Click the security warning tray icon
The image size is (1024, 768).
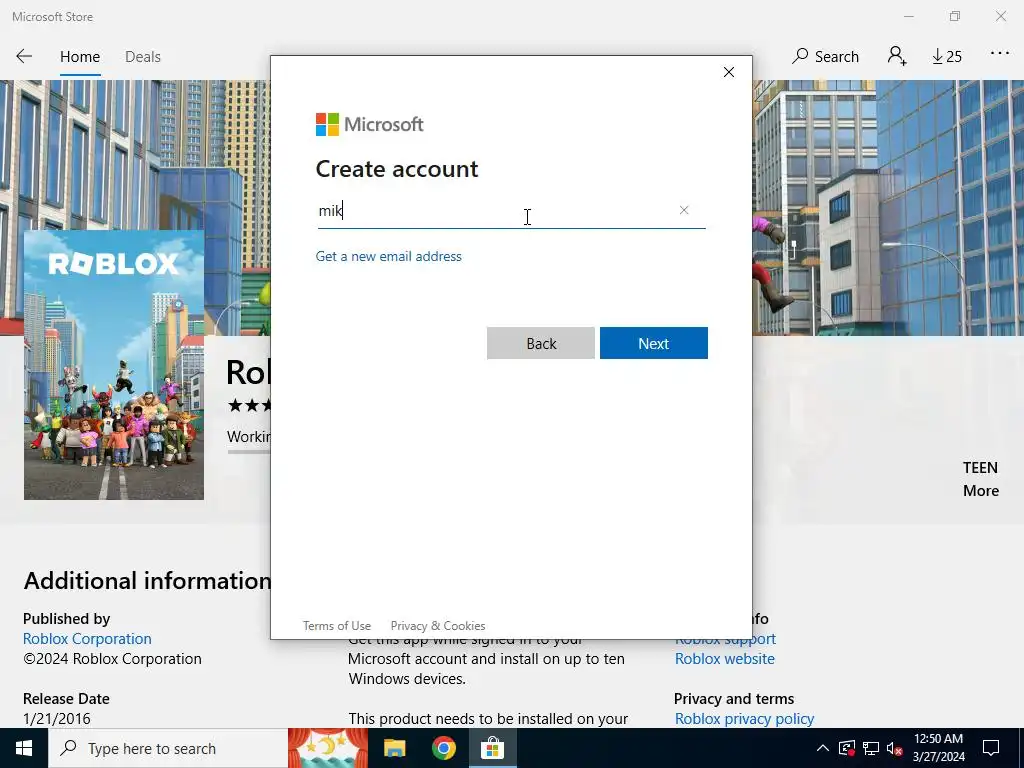click(x=847, y=748)
